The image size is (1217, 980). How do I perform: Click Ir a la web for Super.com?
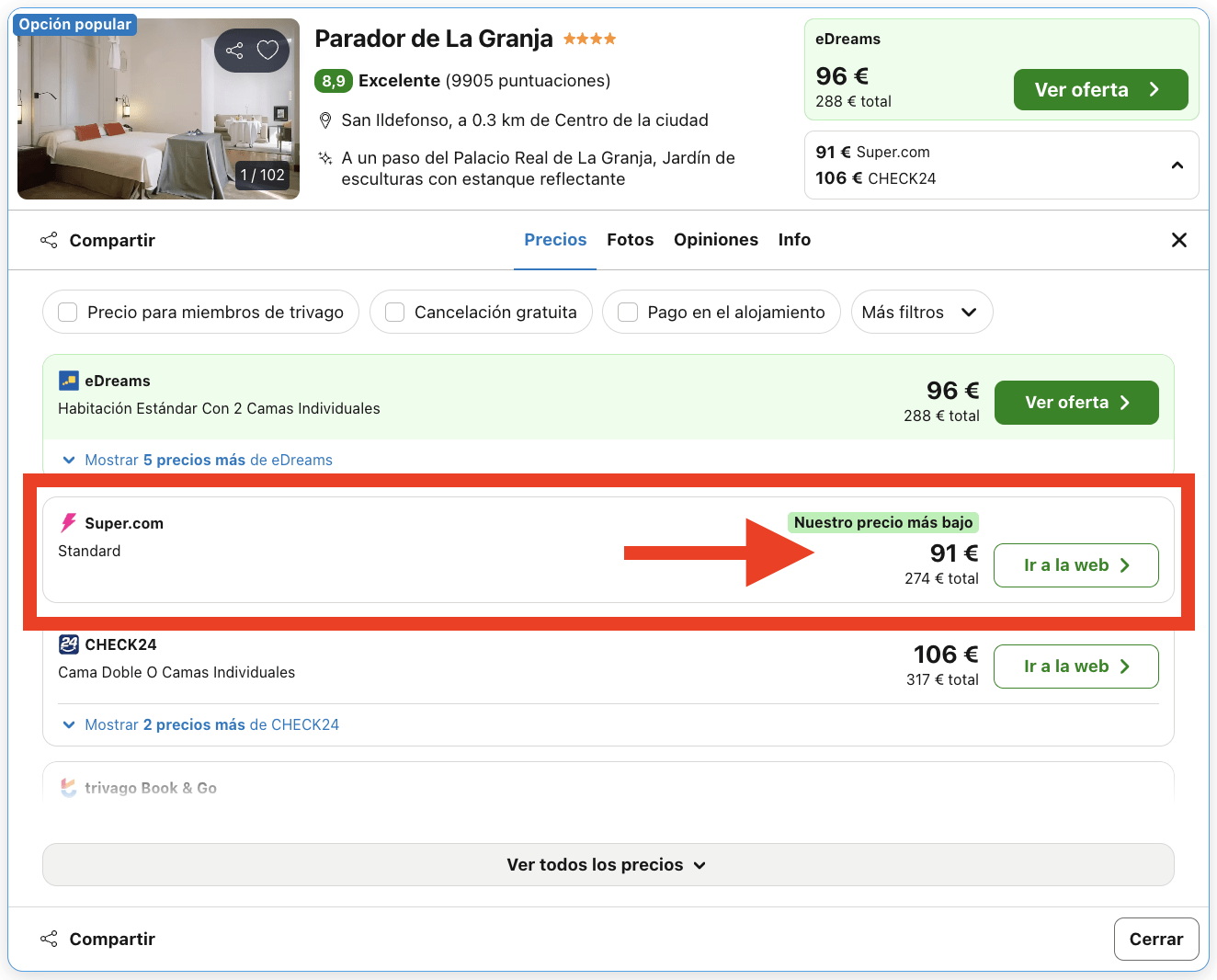pyautogui.click(x=1075, y=565)
